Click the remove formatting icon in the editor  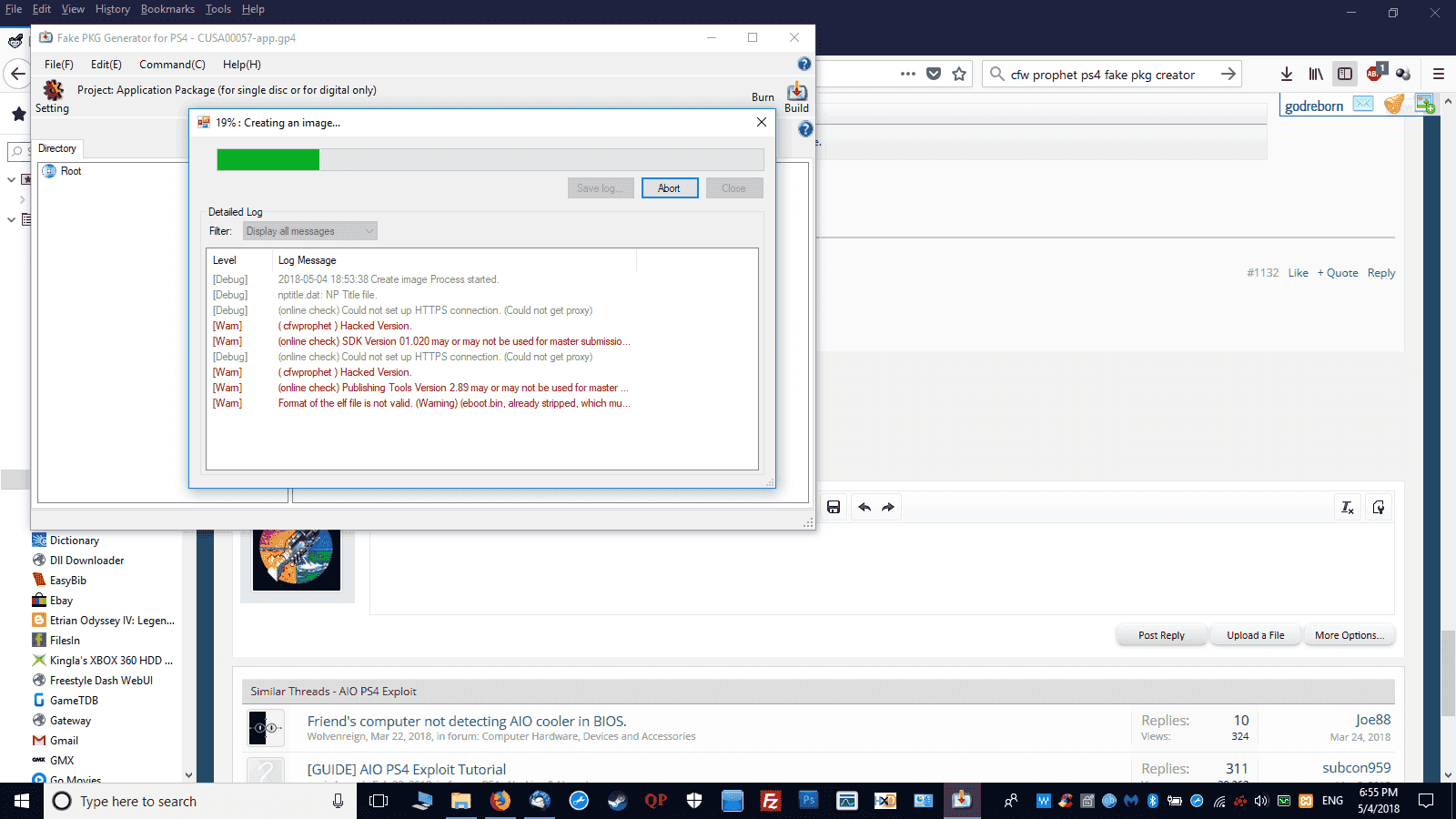(x=1348, y=507)
